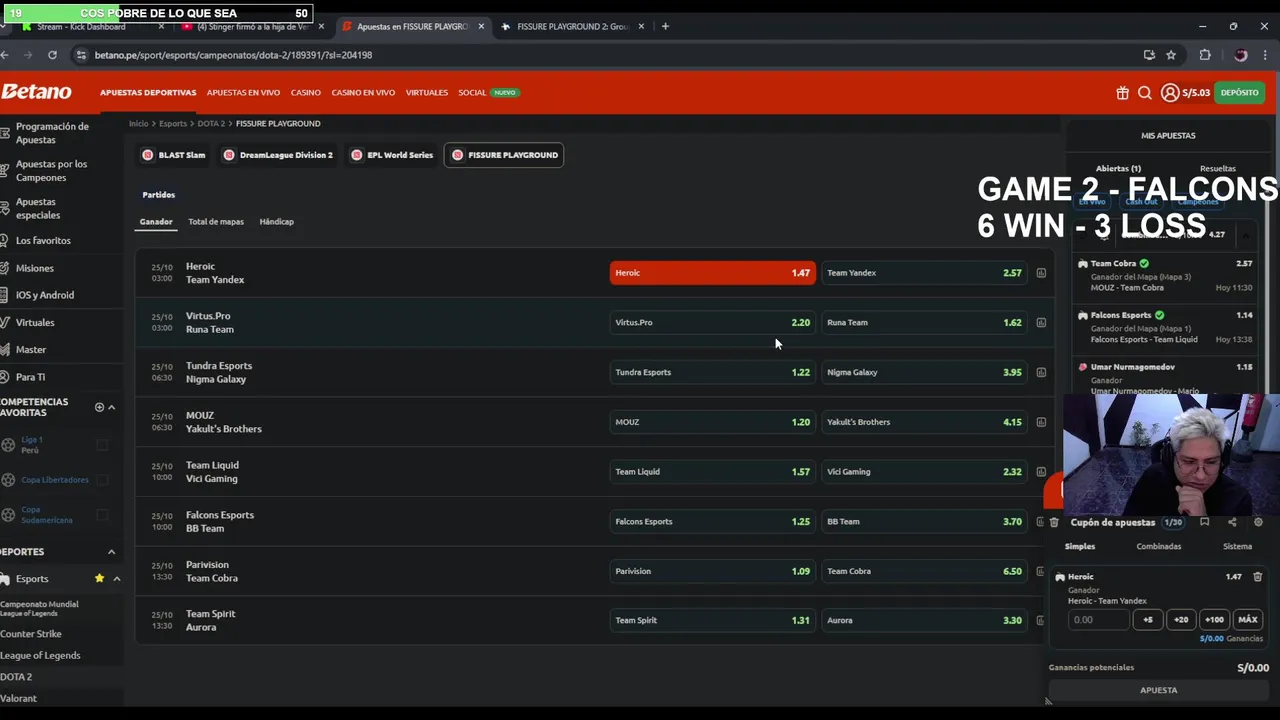Open the search magnifier in Betano header
Viewport: 1280px width, 720px height.
[1145, 93]
